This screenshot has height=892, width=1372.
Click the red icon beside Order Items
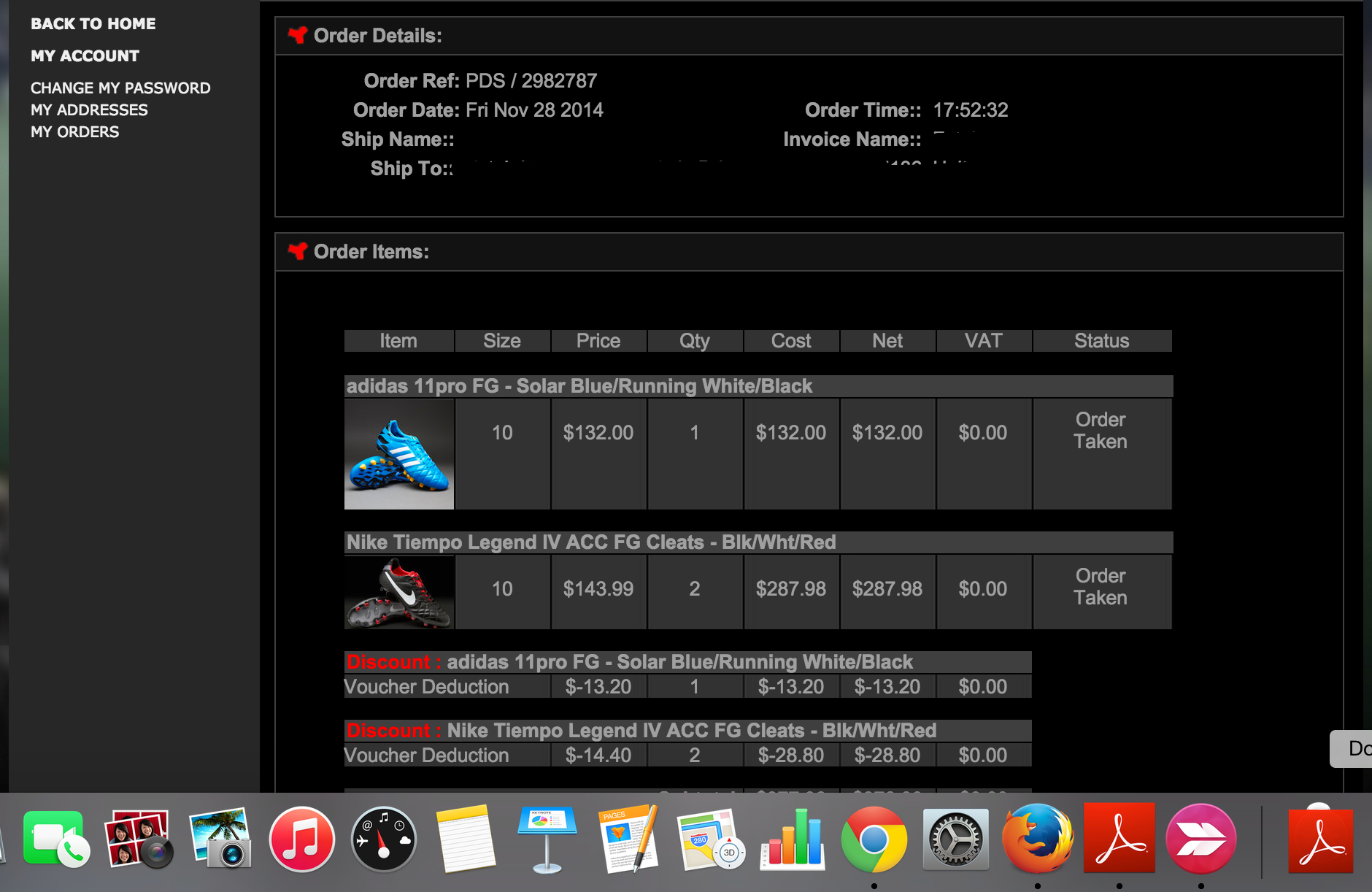point(297,251)
